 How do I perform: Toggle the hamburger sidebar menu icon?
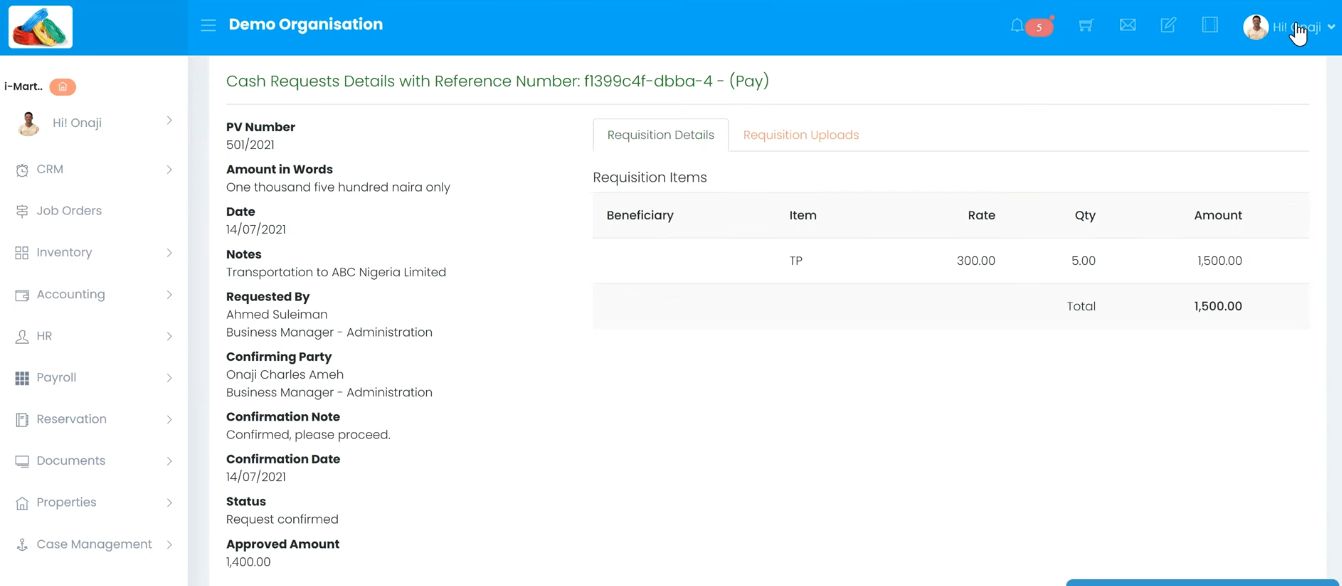[208, 26]
